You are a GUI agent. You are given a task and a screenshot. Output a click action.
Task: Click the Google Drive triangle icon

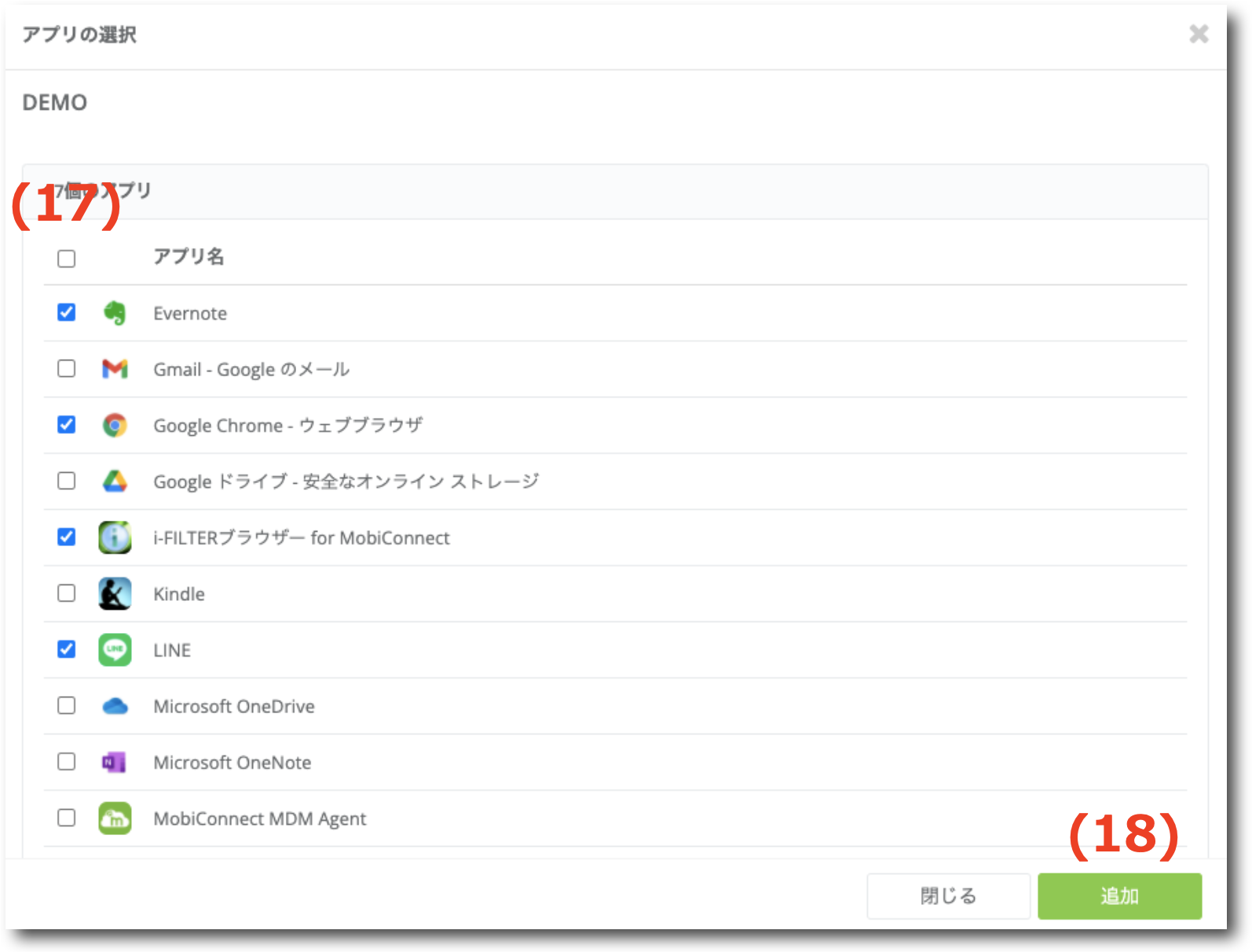pyautogui.click(x=115, y=481)
